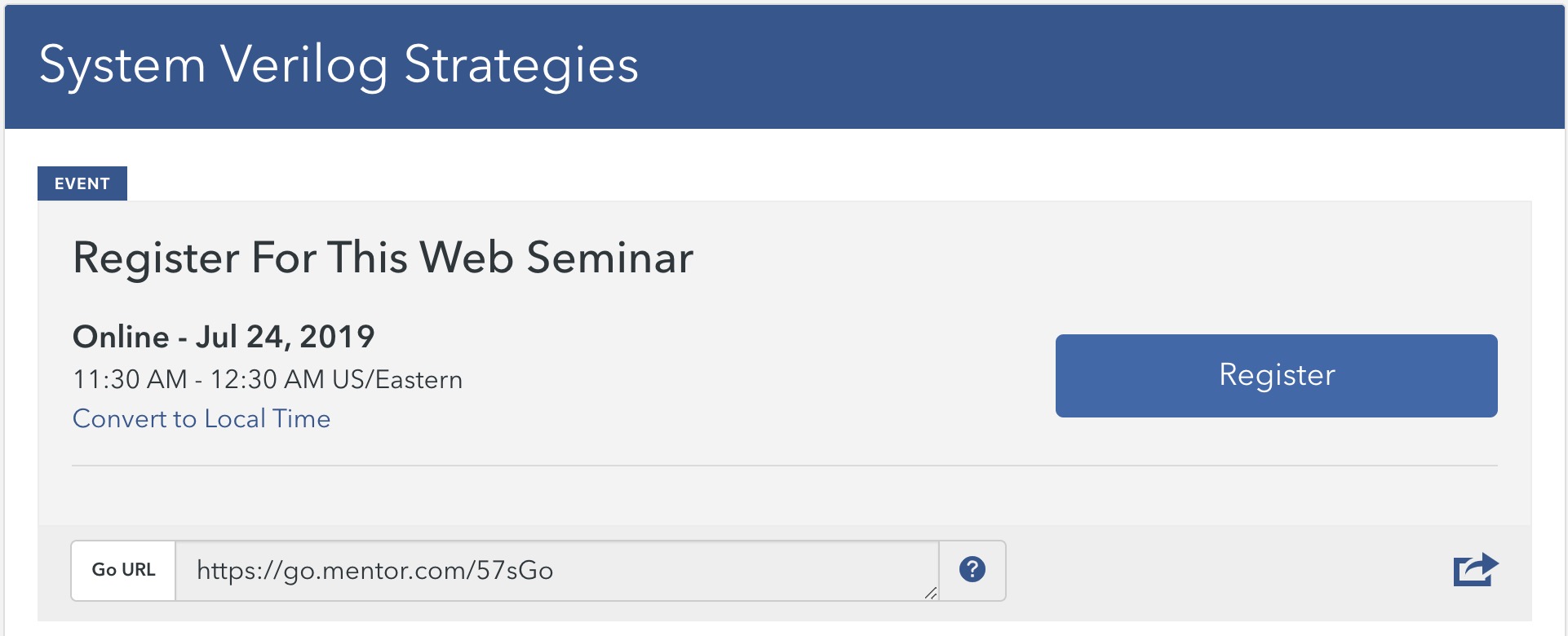
Task: Click the Jul 24, 2019 date text
Action: coord(285,336)
